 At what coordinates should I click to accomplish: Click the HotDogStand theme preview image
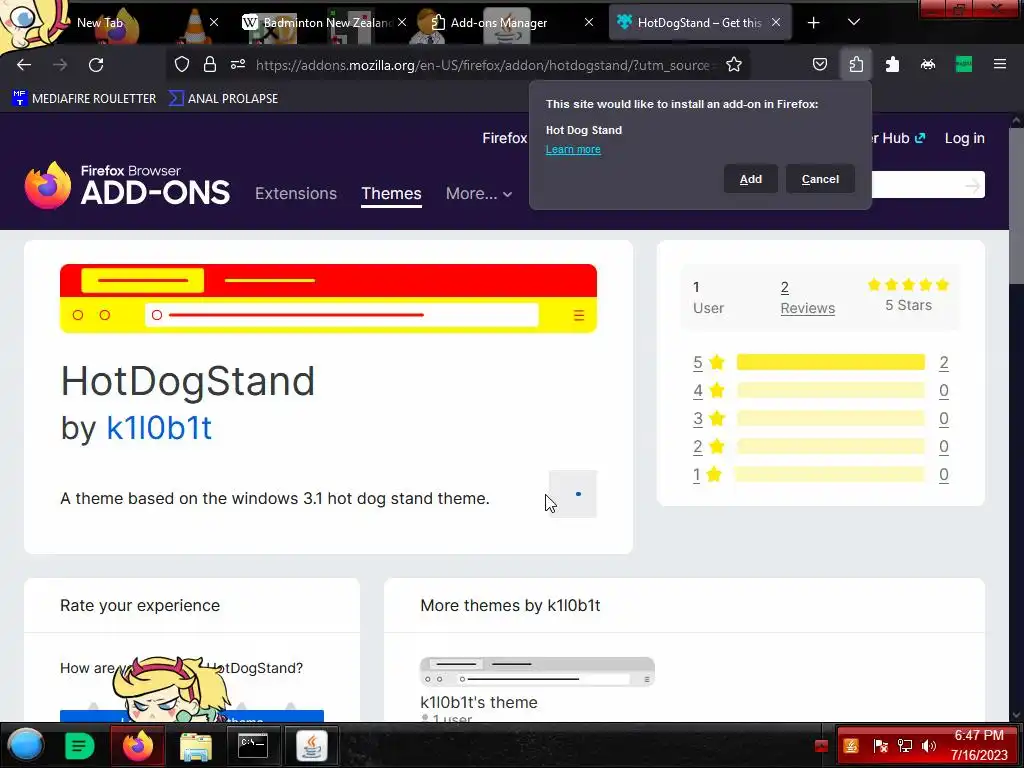pyautogui.click(x=328, y=298)
